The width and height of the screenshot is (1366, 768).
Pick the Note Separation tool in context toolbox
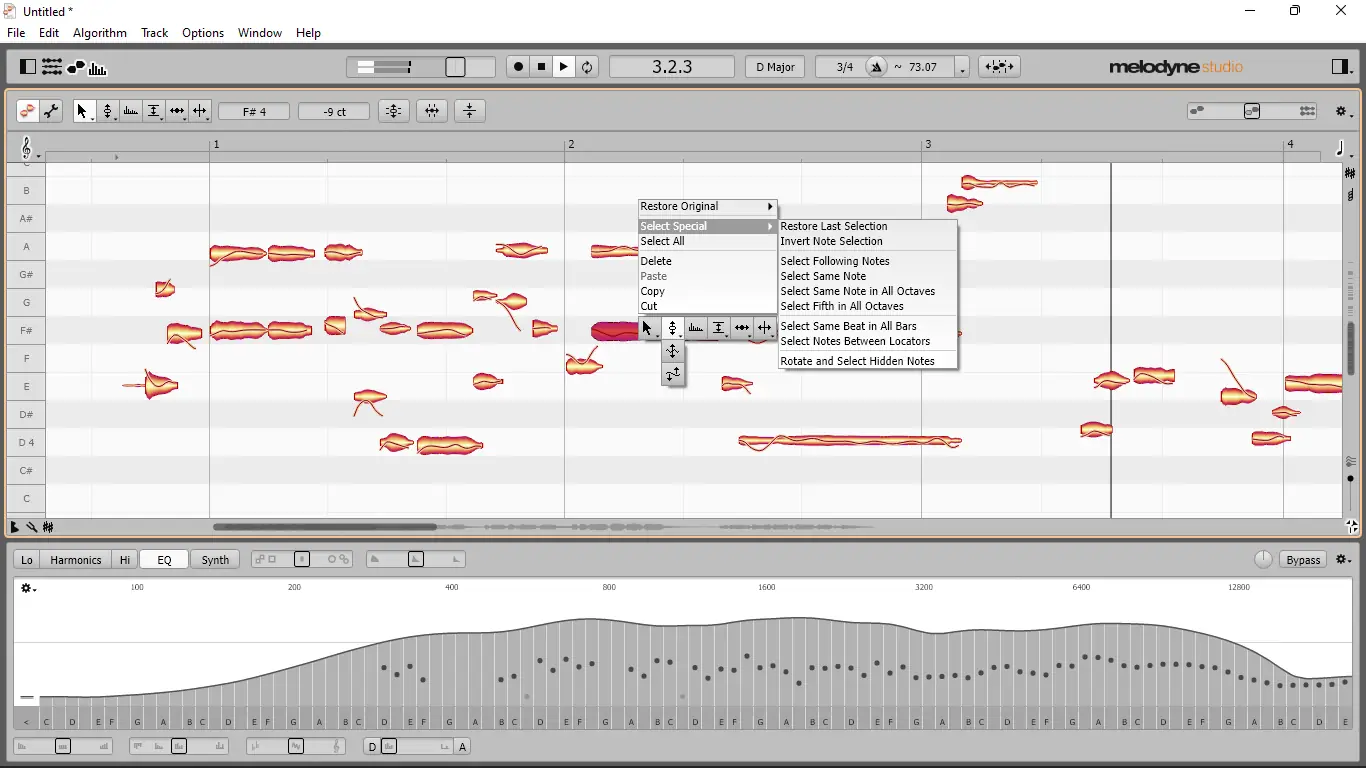765,328
